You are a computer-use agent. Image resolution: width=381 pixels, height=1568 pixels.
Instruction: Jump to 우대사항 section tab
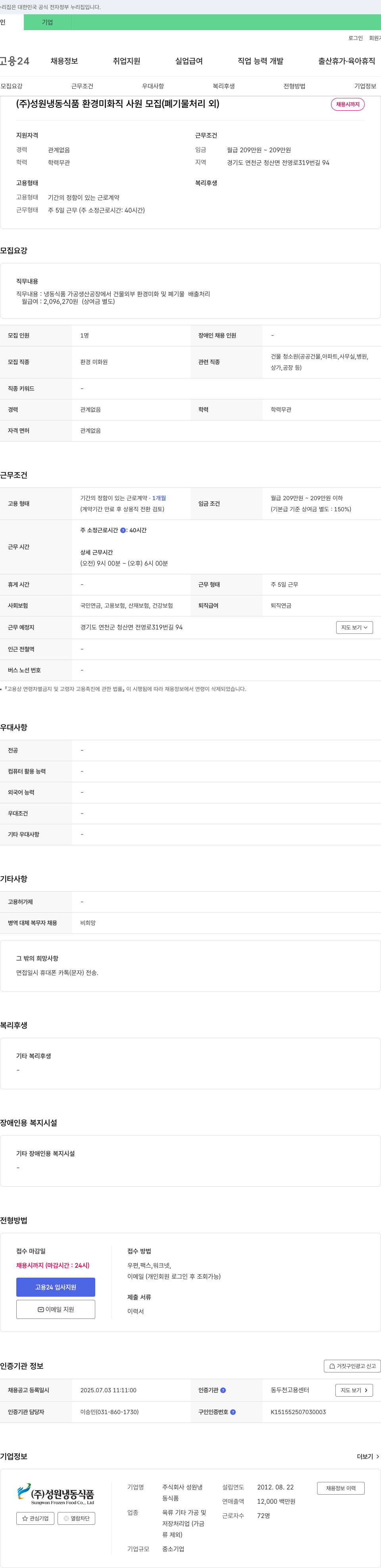point(153,86)
